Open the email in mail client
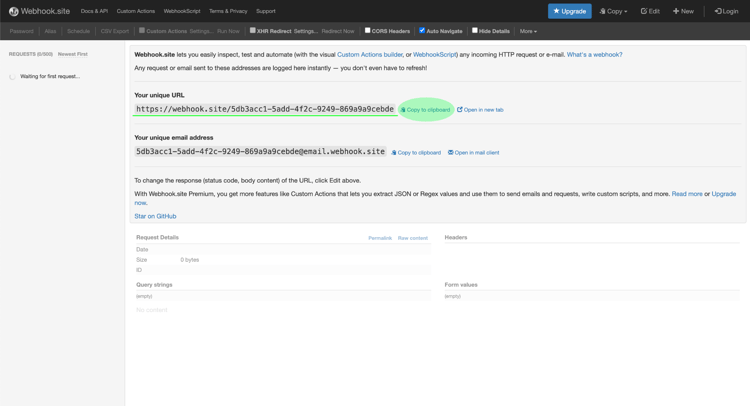 tap(474, 153)
